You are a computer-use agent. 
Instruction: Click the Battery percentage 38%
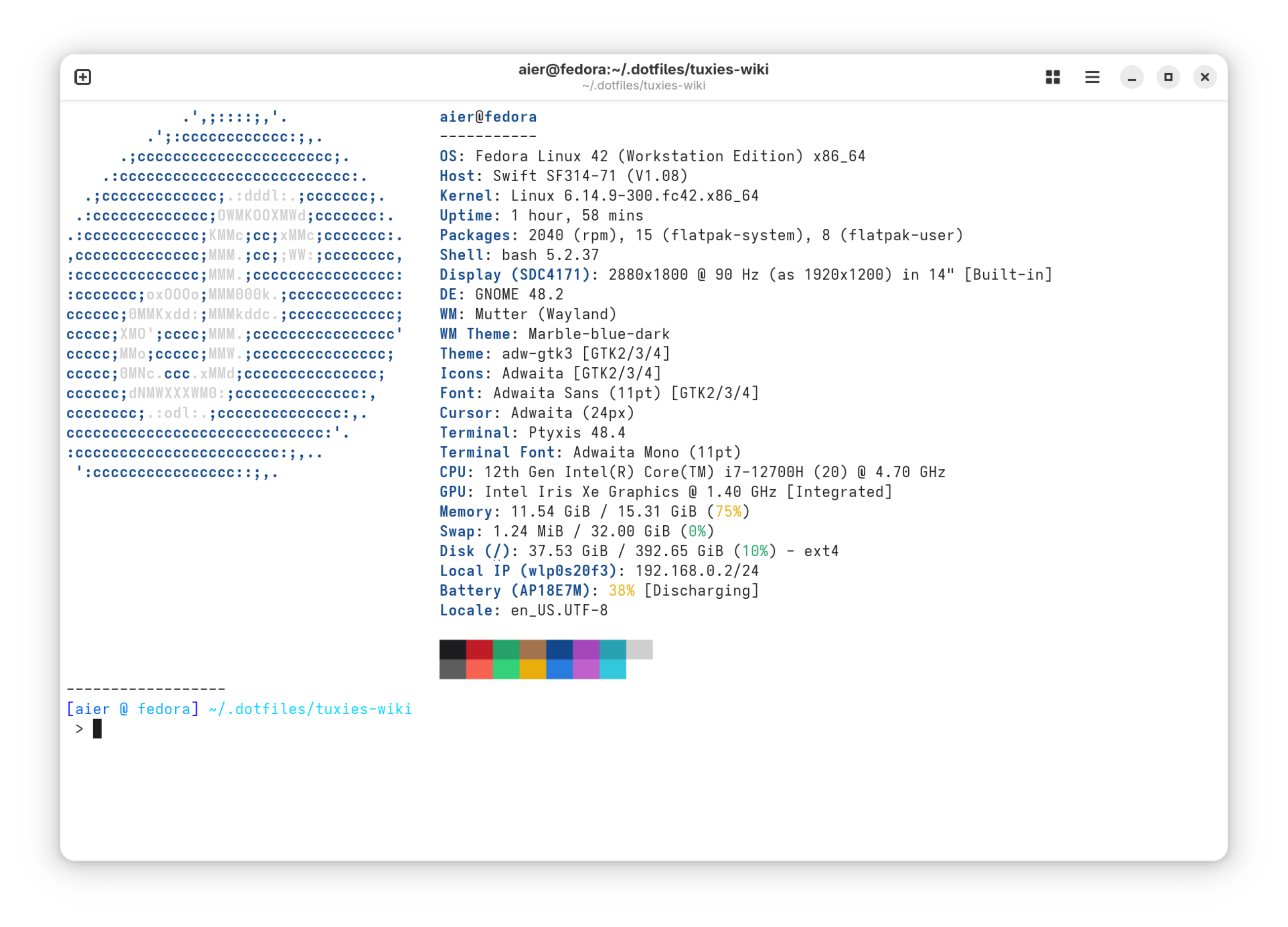[621, 591]
